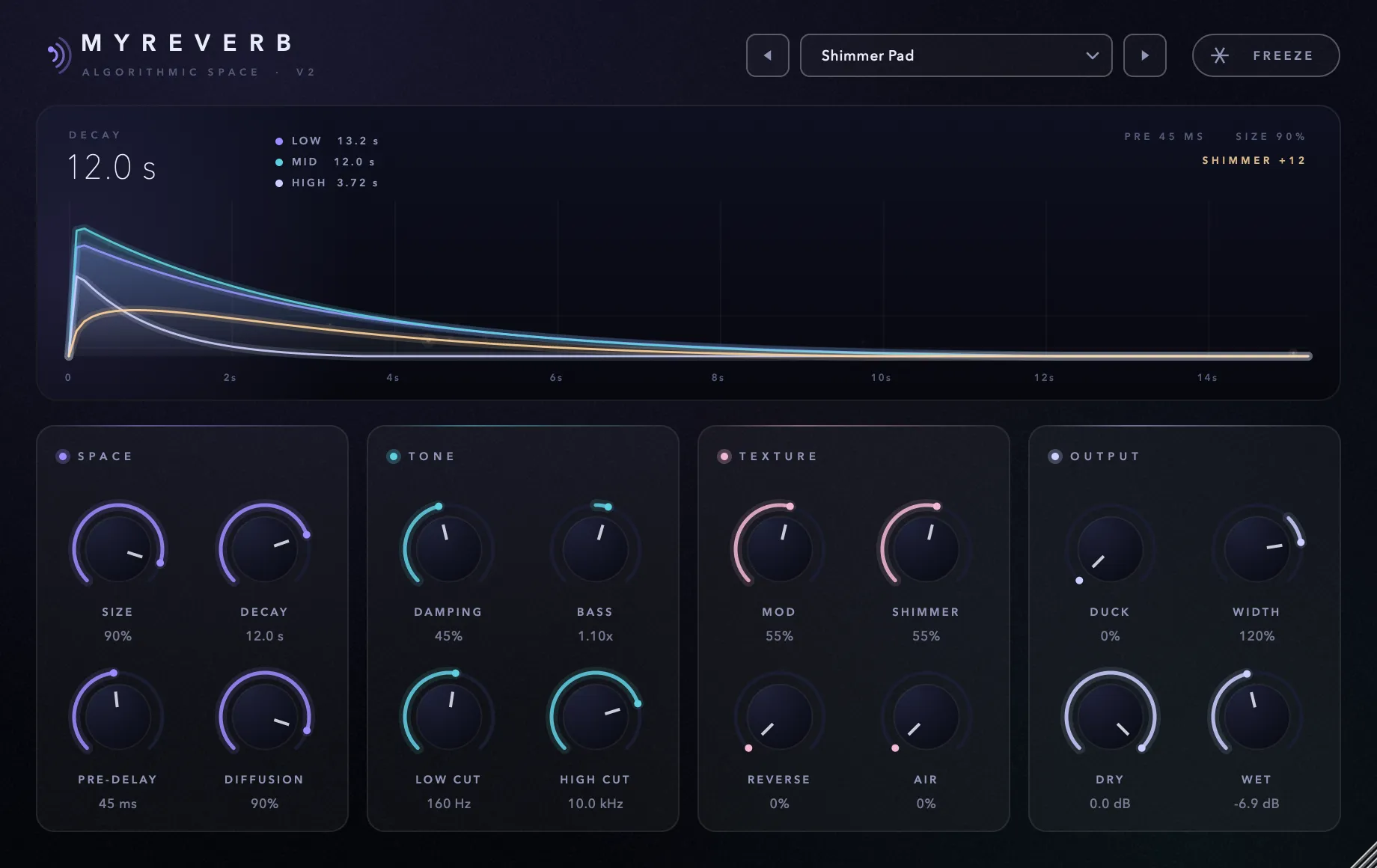Click the Shimmer knob
Screen dimensions: 1377x868
[926, 548]
